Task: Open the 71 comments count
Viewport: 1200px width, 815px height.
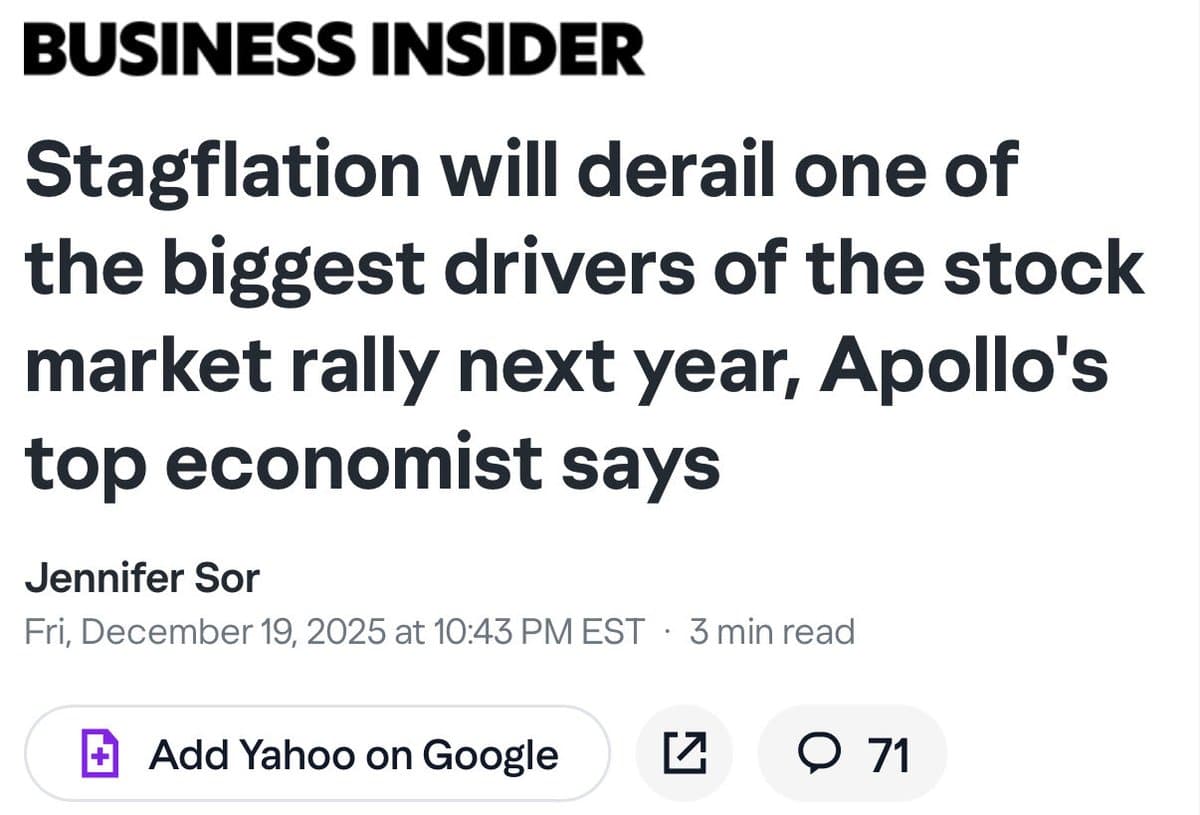Action: [x=888, y=754]
